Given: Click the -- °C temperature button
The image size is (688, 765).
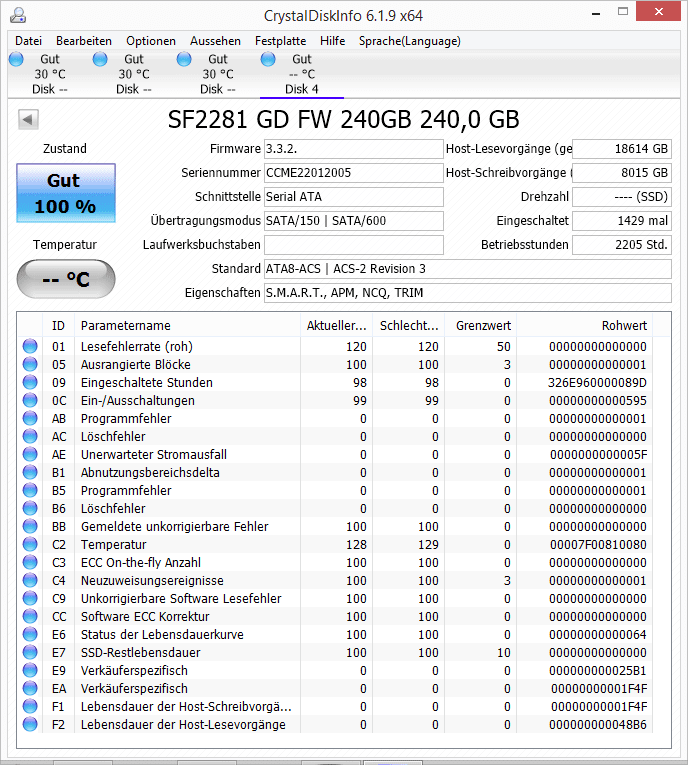Looking at the screenshot, I should tap(66, 279).
